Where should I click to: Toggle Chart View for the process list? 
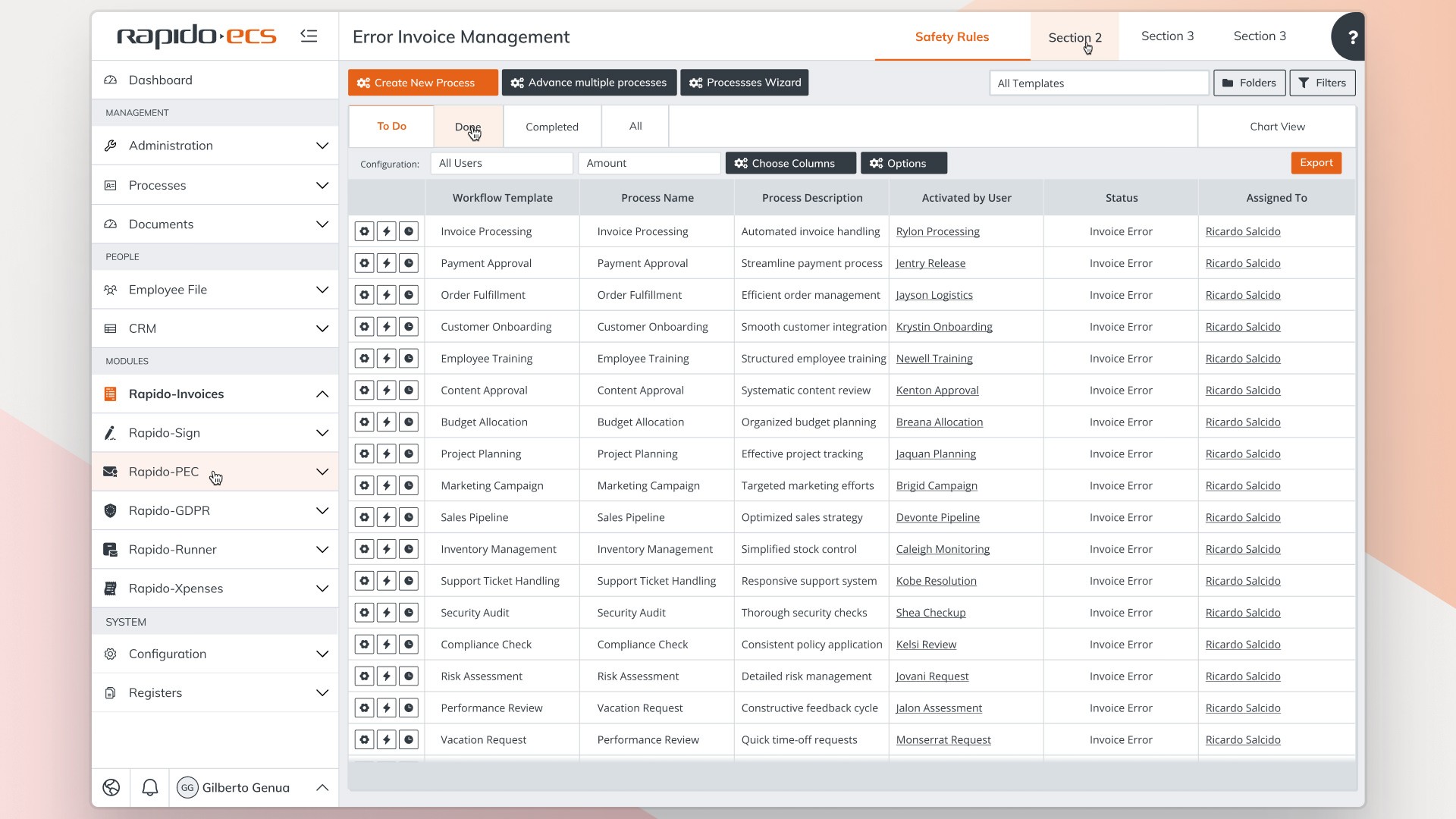[x=1276, y=126]
